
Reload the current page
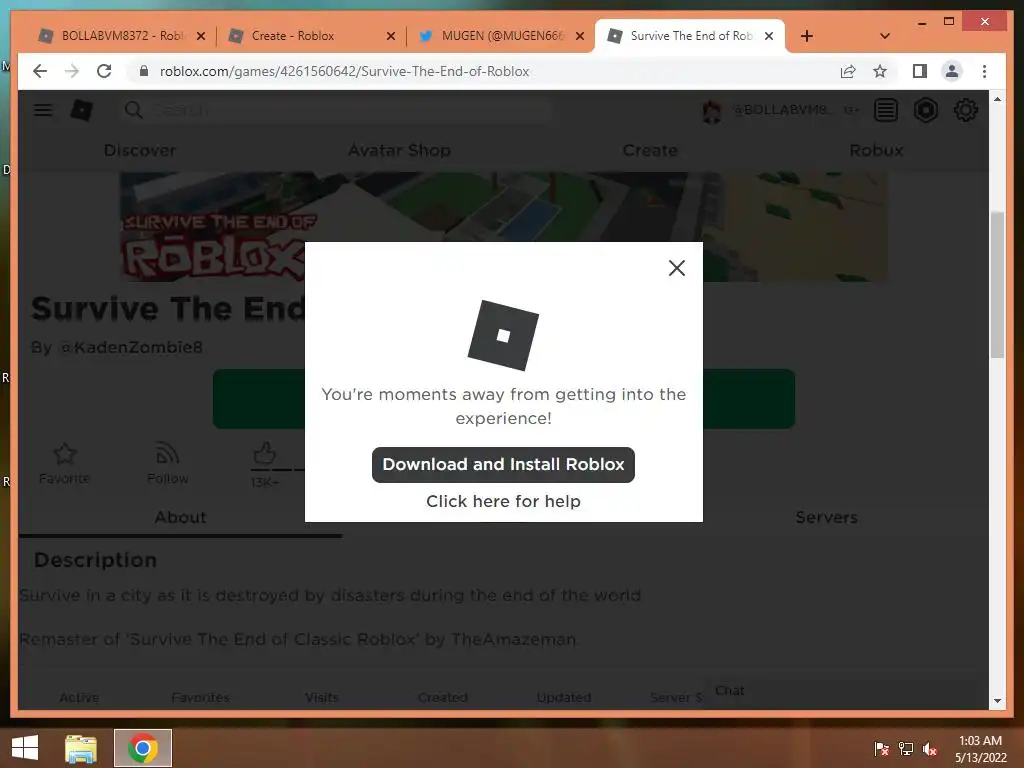[x=104, y=71]
